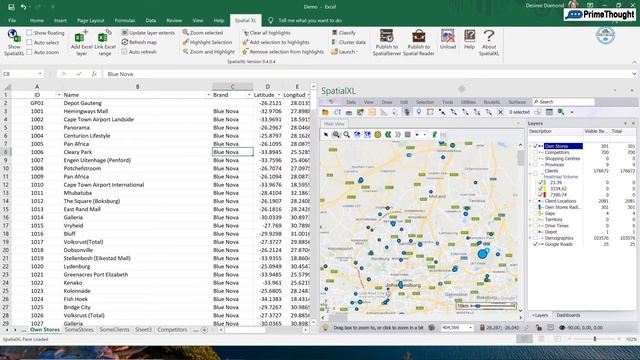Toggle Auto select checkbox
The height and width of the screenshot is (360, 640).
pyautogui.click(x=29, y=42)
